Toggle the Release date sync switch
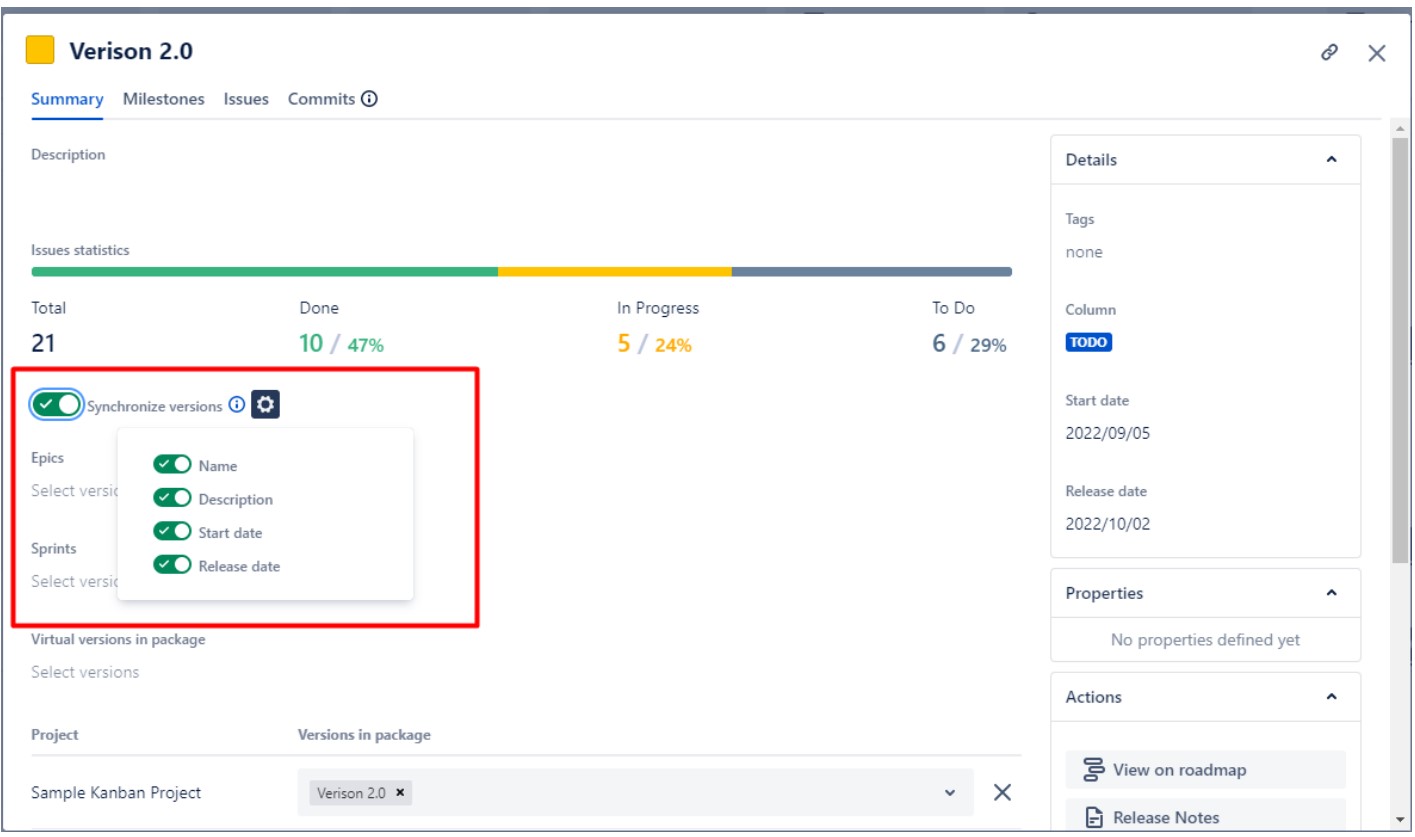Viewport: 1415px width, 837px height. pos(172,565)
